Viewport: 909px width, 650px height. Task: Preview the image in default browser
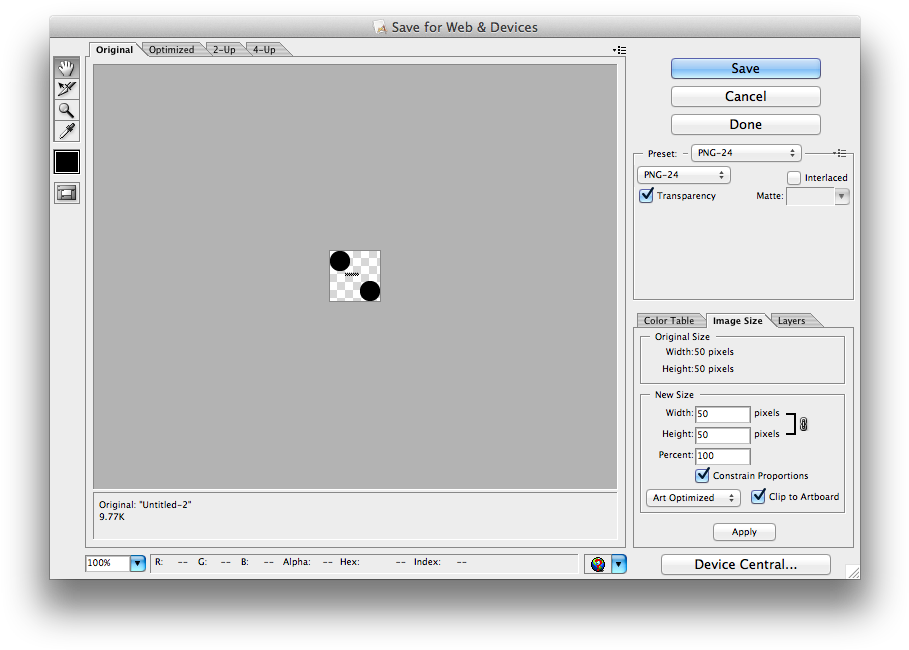pos(596,563)
